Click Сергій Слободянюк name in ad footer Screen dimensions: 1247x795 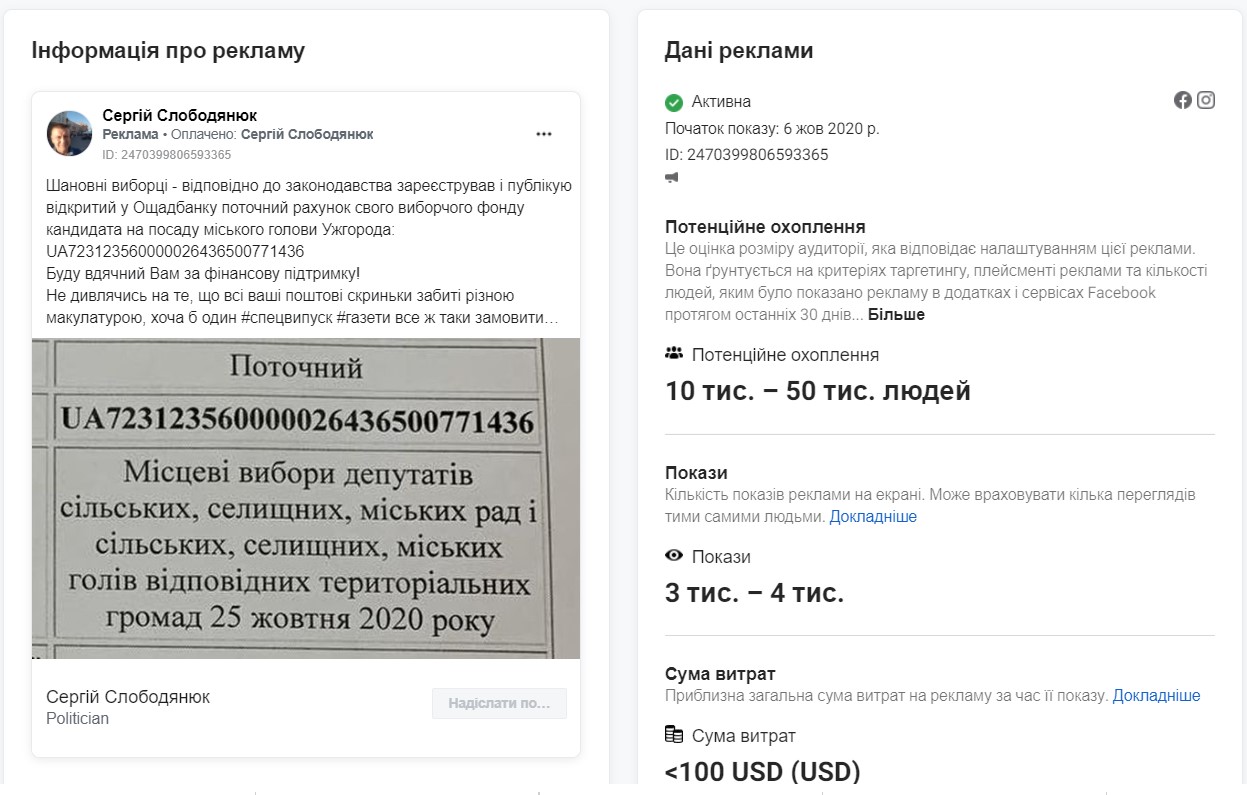point(128,697)
